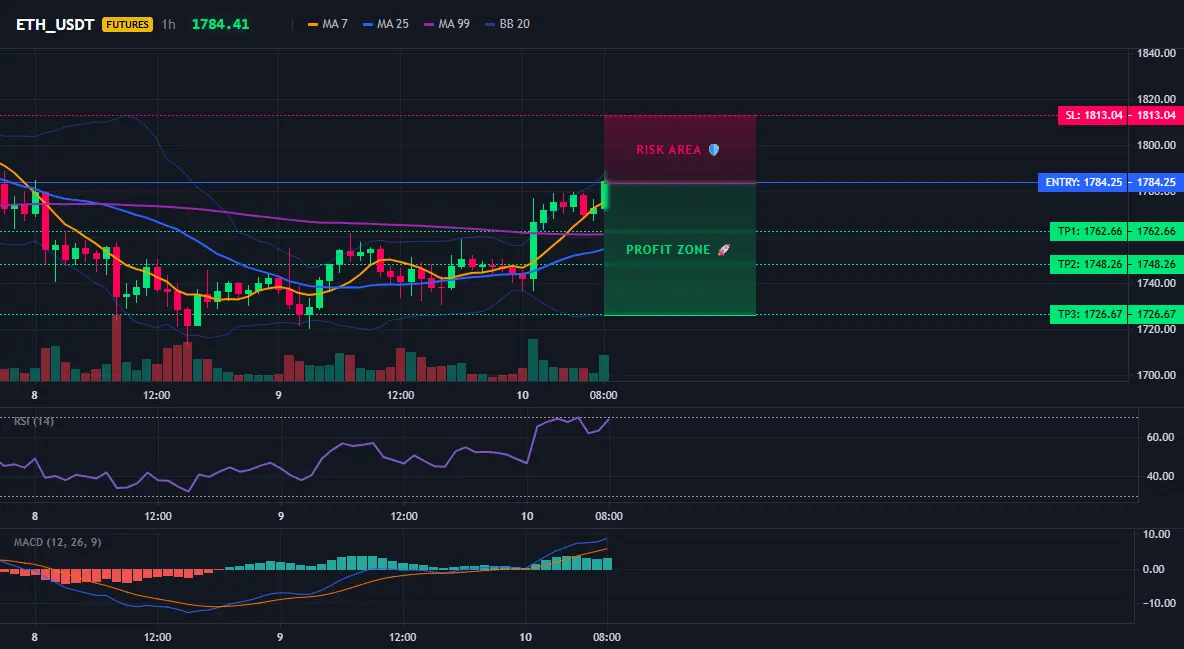Click the 1700.00 price axis value
This screenshot has height=649, width=1184.
pyautogui.click(x=1156, y=375)
